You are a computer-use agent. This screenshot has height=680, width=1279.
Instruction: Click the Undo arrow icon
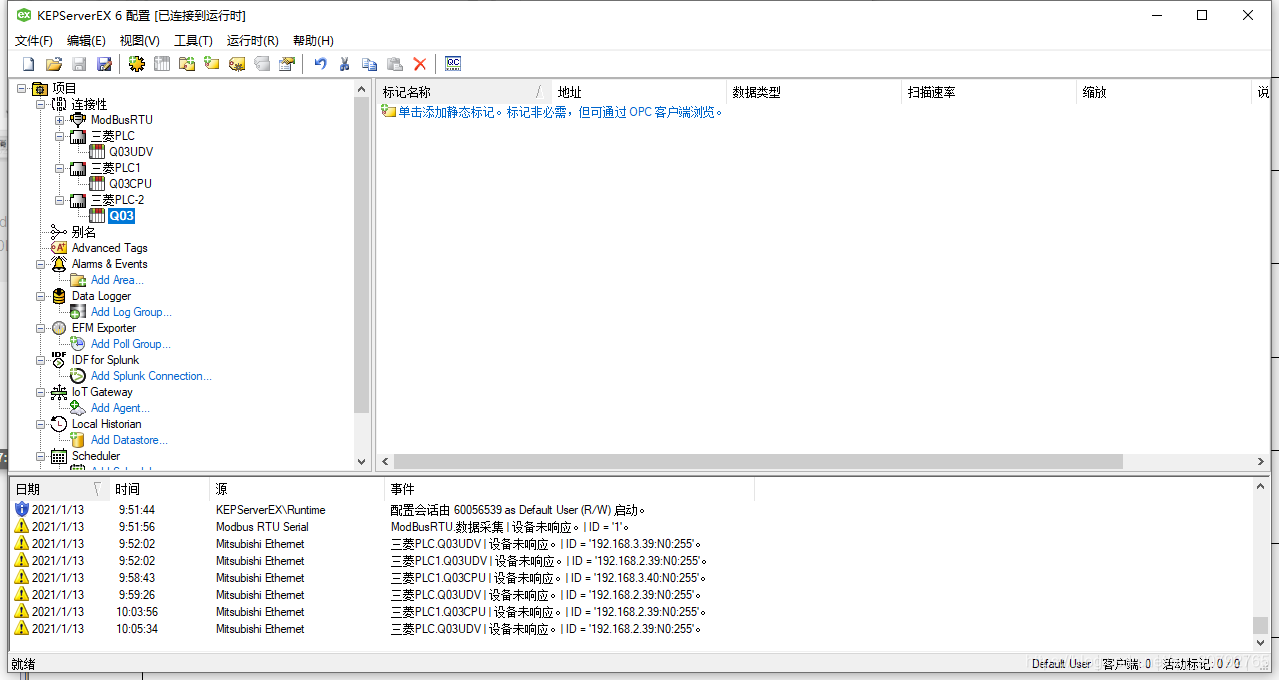point(320,64)
